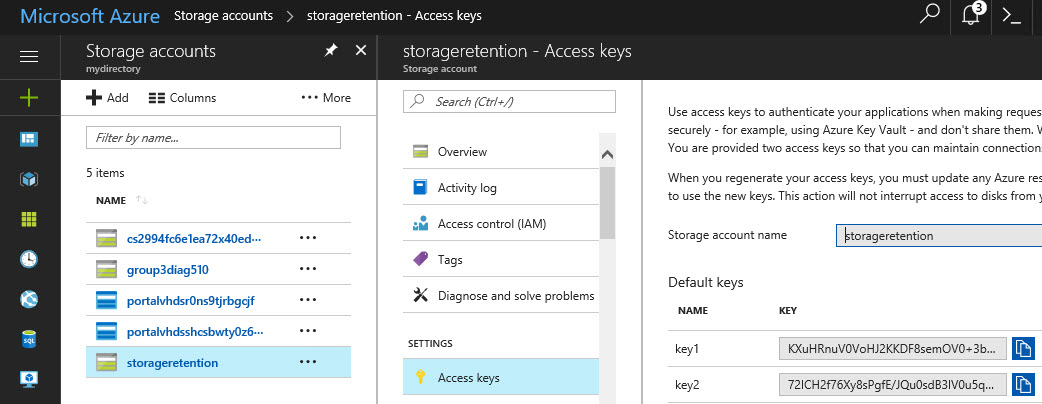
Task: Click the green plus New resource icon
Action: [29, 98]
